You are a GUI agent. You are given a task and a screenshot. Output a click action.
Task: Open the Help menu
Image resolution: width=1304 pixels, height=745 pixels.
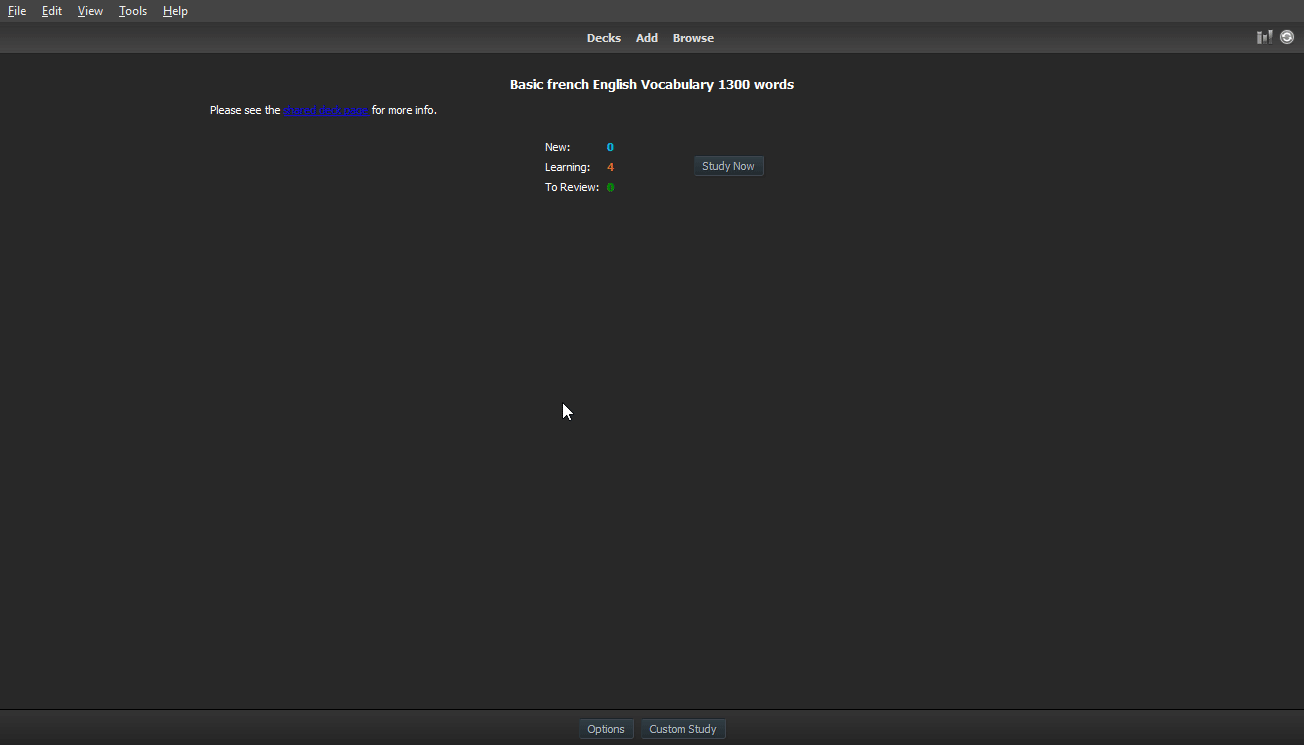(x=175, y=11)
